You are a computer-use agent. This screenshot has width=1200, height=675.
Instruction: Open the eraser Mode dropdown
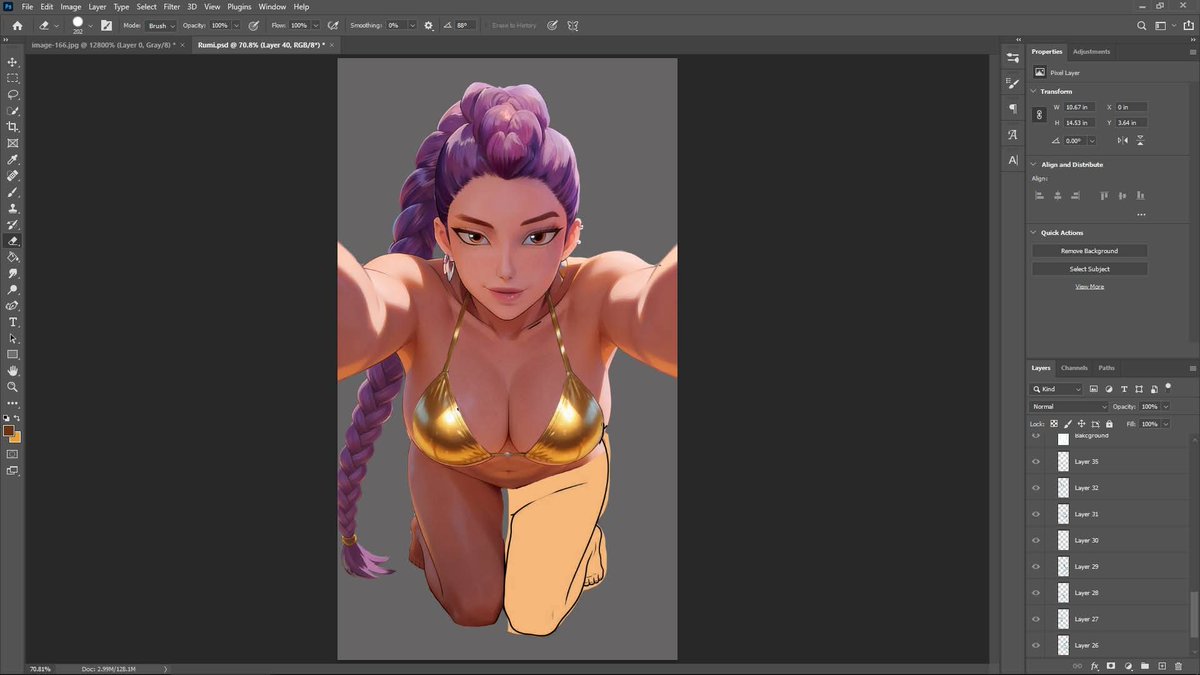(x=162, y=25)
